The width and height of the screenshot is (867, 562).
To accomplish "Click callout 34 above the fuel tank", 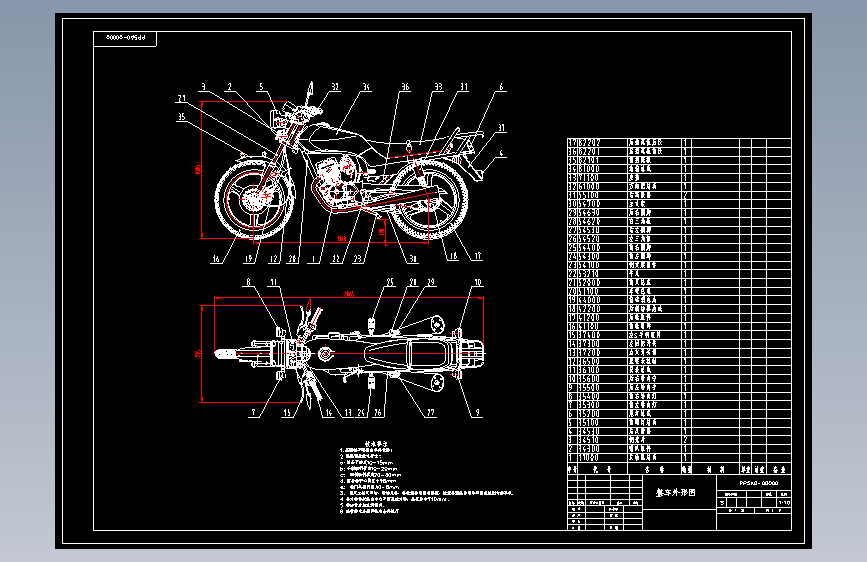I will 366,87.
